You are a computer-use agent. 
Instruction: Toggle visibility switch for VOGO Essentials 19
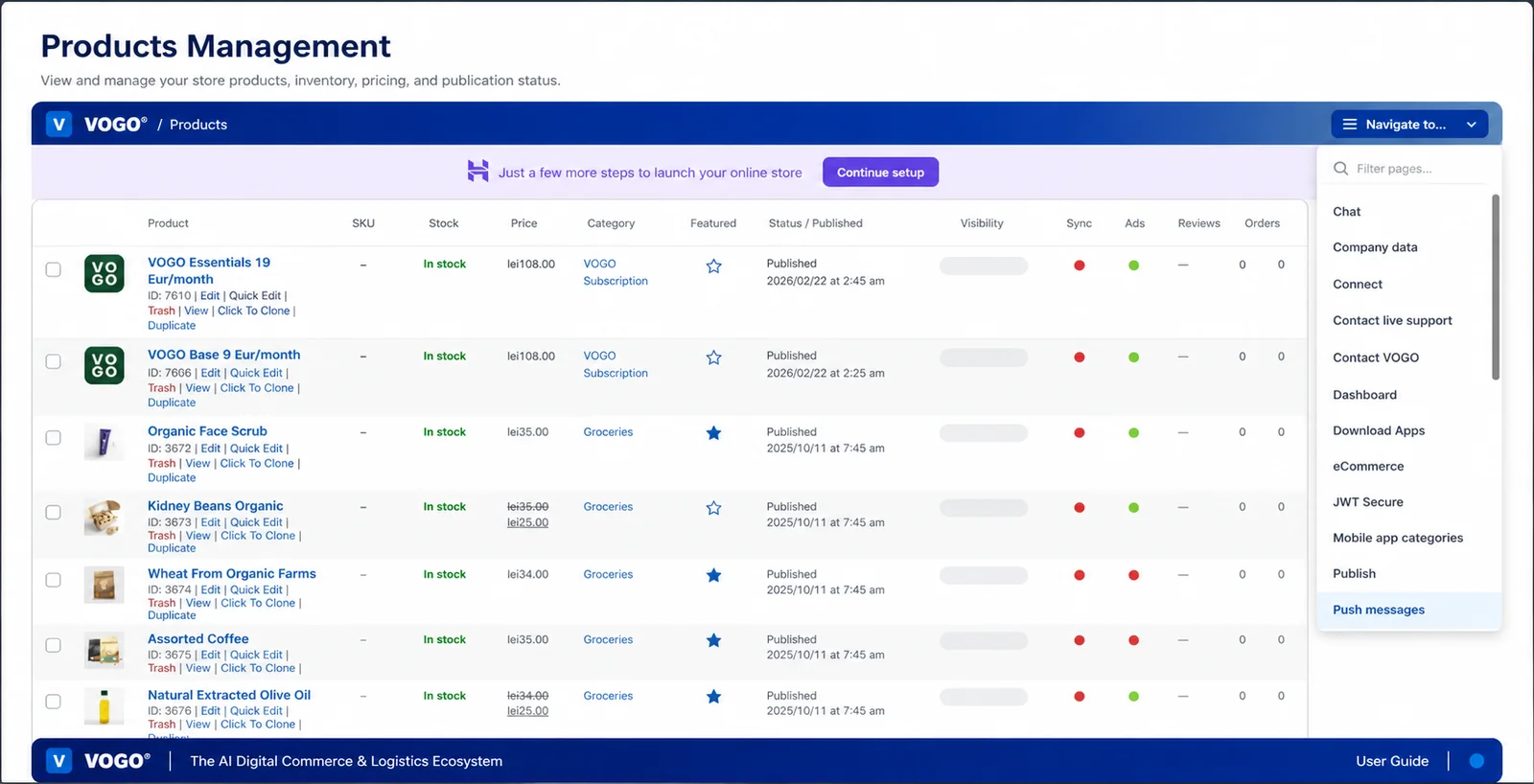[x=984, y=265]
